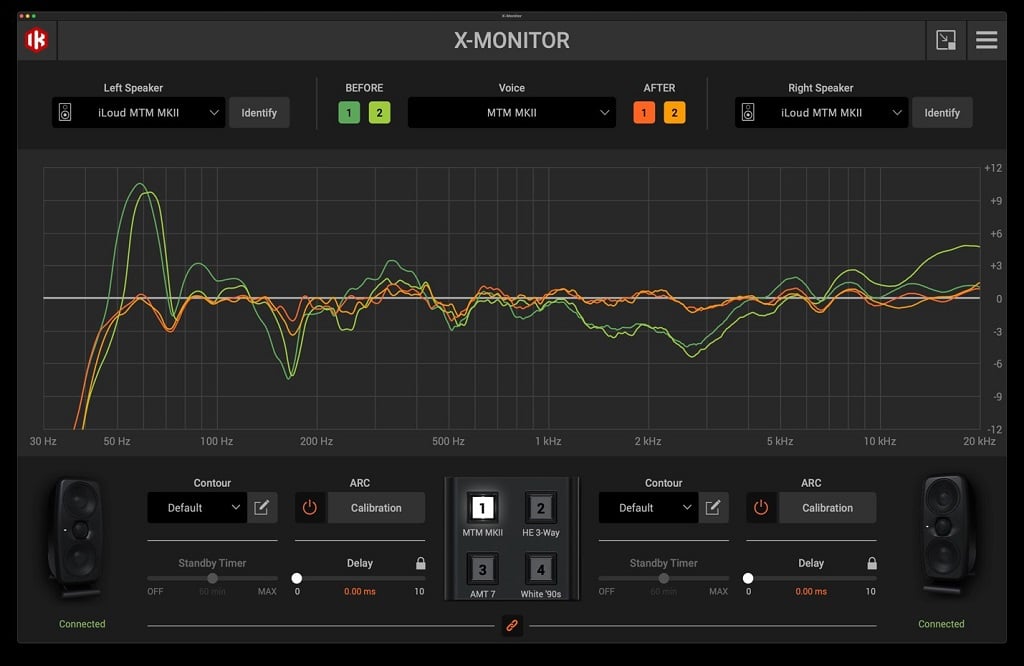Open the Right Speaker model dropdown
This screenshot has height=666, width=1024.
point(822,112)
